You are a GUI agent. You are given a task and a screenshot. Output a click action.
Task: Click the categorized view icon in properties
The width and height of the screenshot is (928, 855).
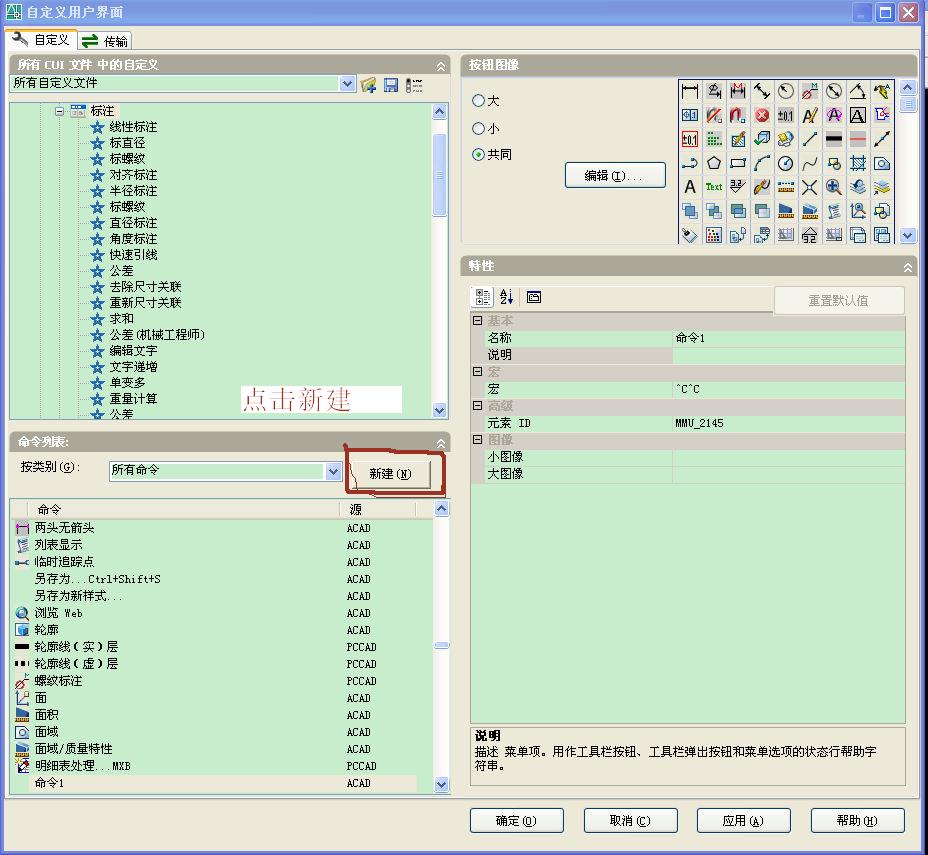[482, 297]
